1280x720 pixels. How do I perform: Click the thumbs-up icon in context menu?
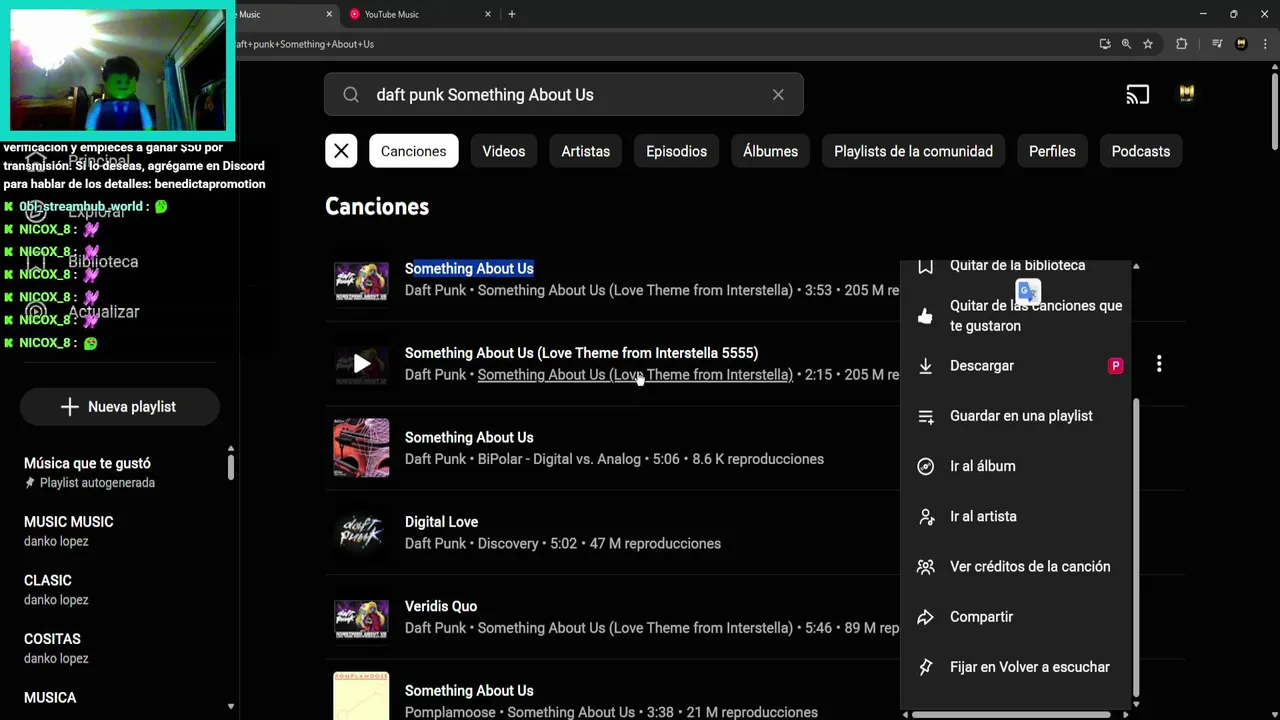point(925,316)
